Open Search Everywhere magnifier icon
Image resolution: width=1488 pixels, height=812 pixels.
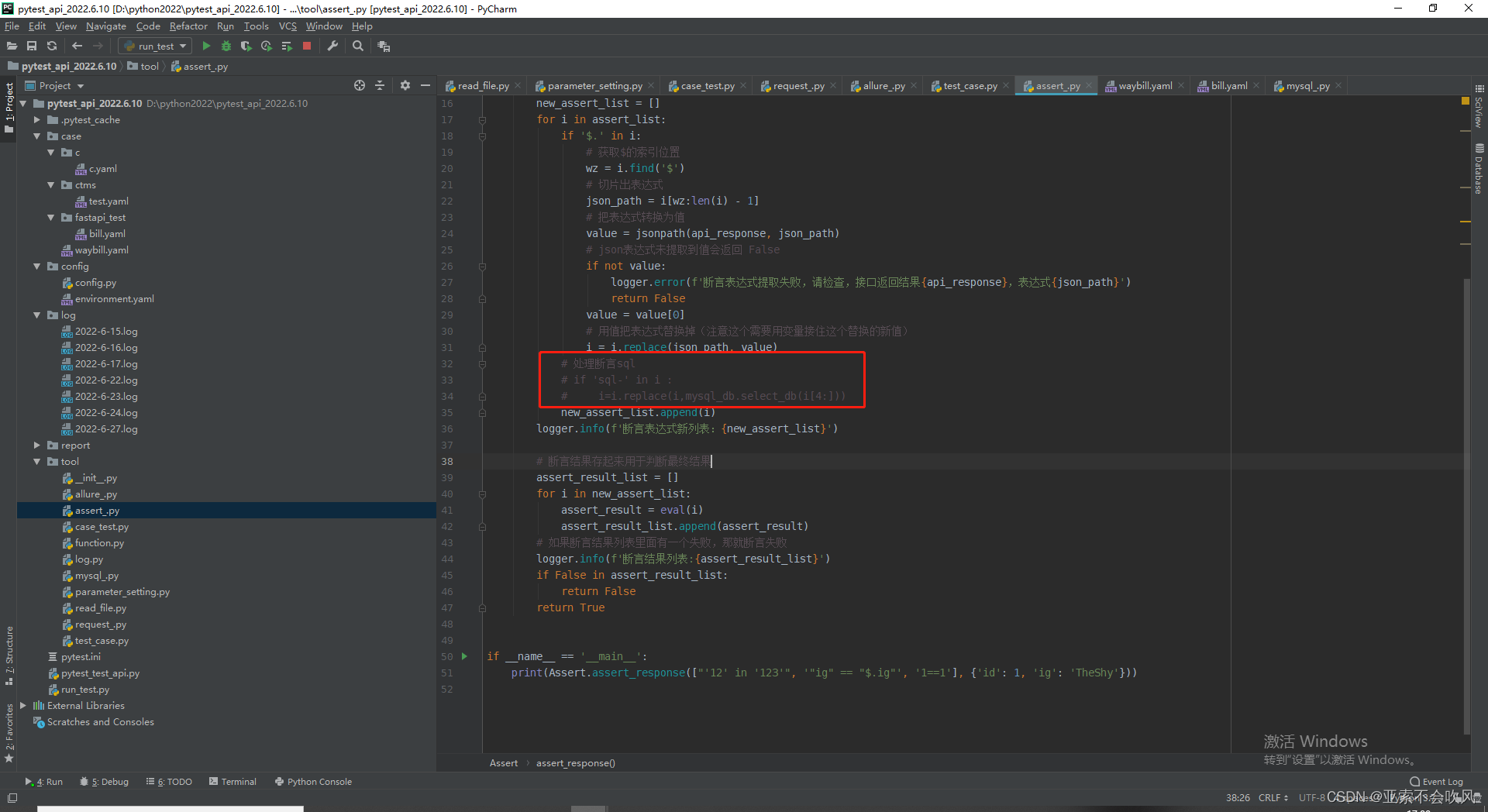coord(358,46)
